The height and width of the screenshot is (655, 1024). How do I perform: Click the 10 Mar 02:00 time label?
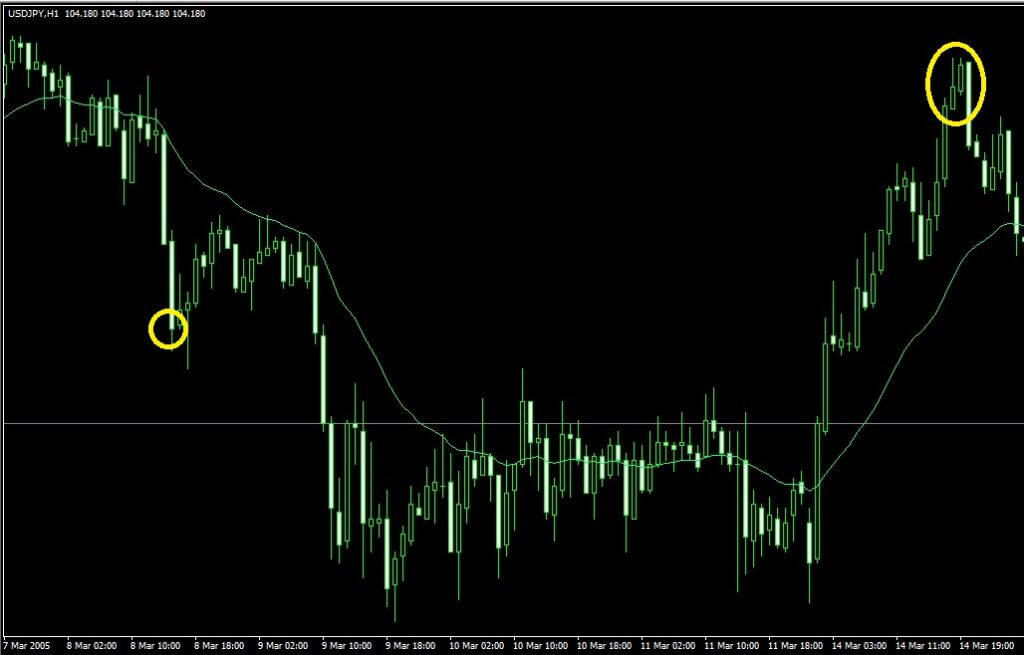pyautogui.click(x=477, y=646)
